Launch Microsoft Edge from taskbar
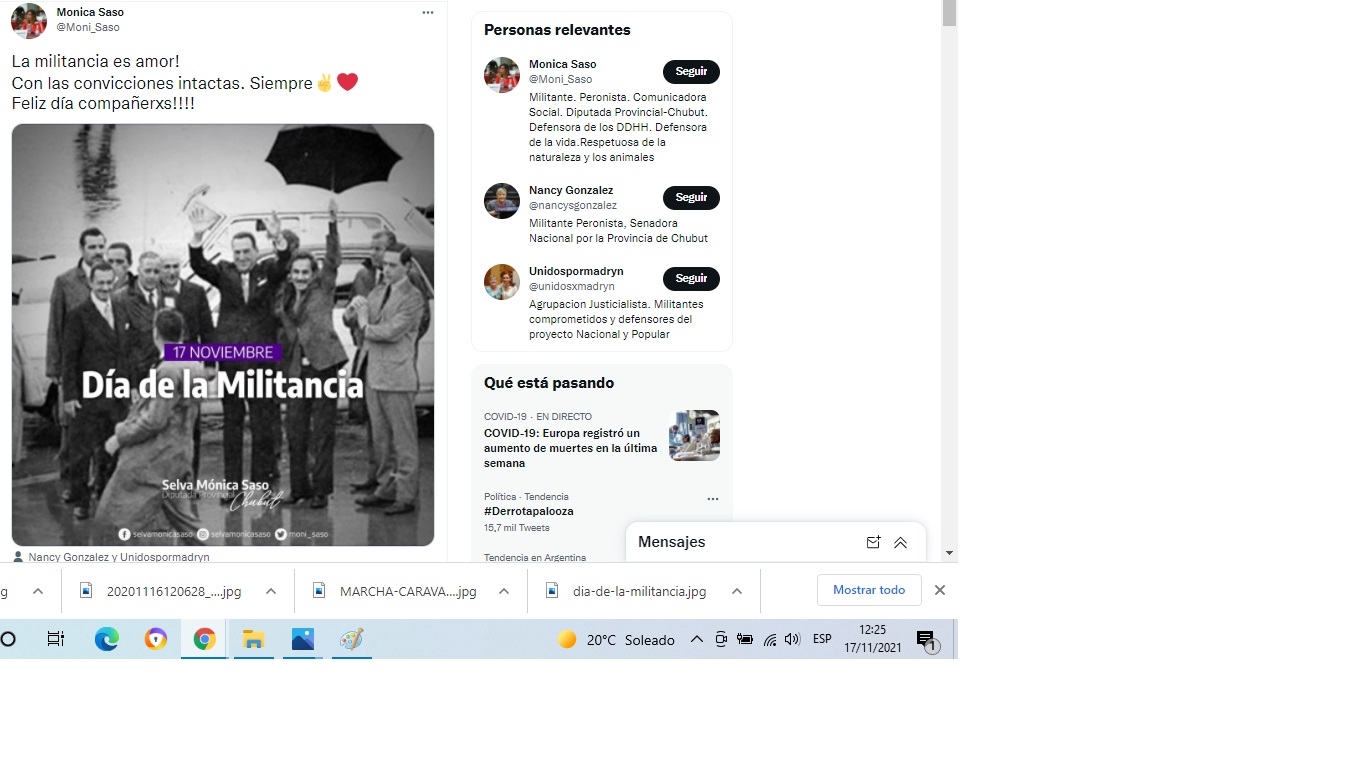Image resolution: width=1366 pixels, height=768 pixels. (x=107, y=639)
